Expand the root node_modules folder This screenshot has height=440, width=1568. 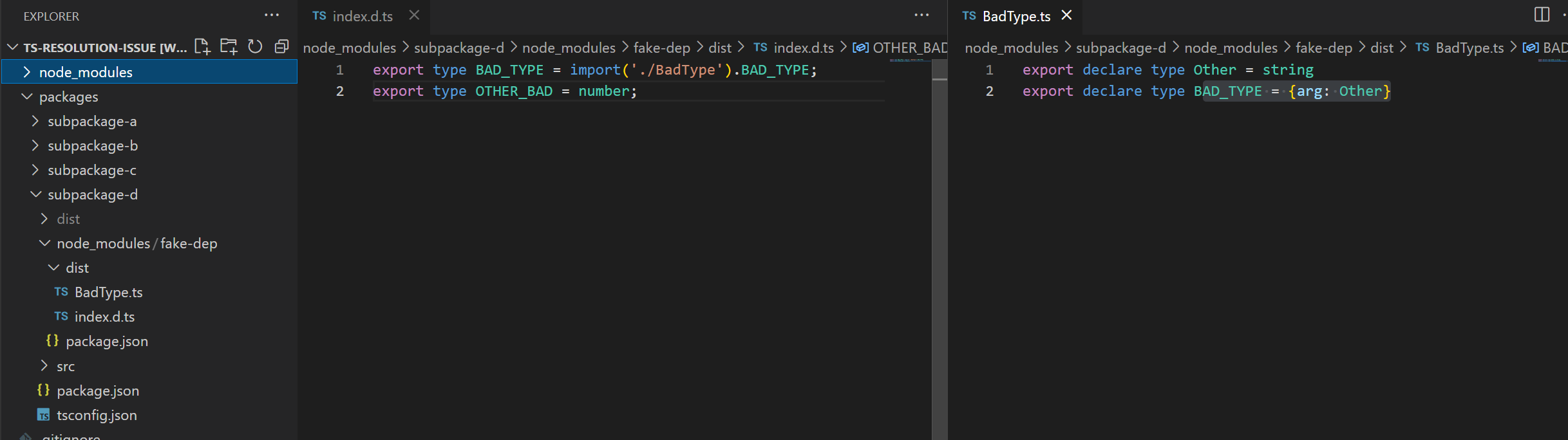tap(86, 72)
